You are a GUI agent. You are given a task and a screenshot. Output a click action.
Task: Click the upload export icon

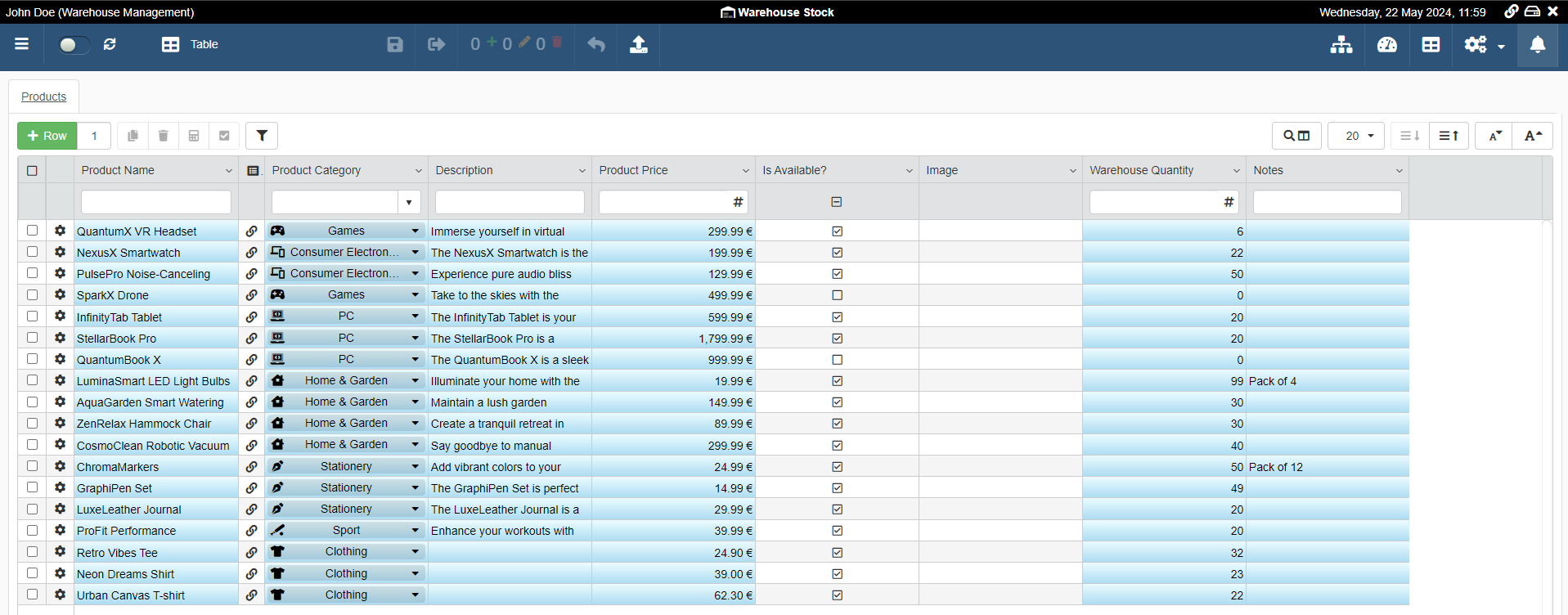tap(639, 44)
